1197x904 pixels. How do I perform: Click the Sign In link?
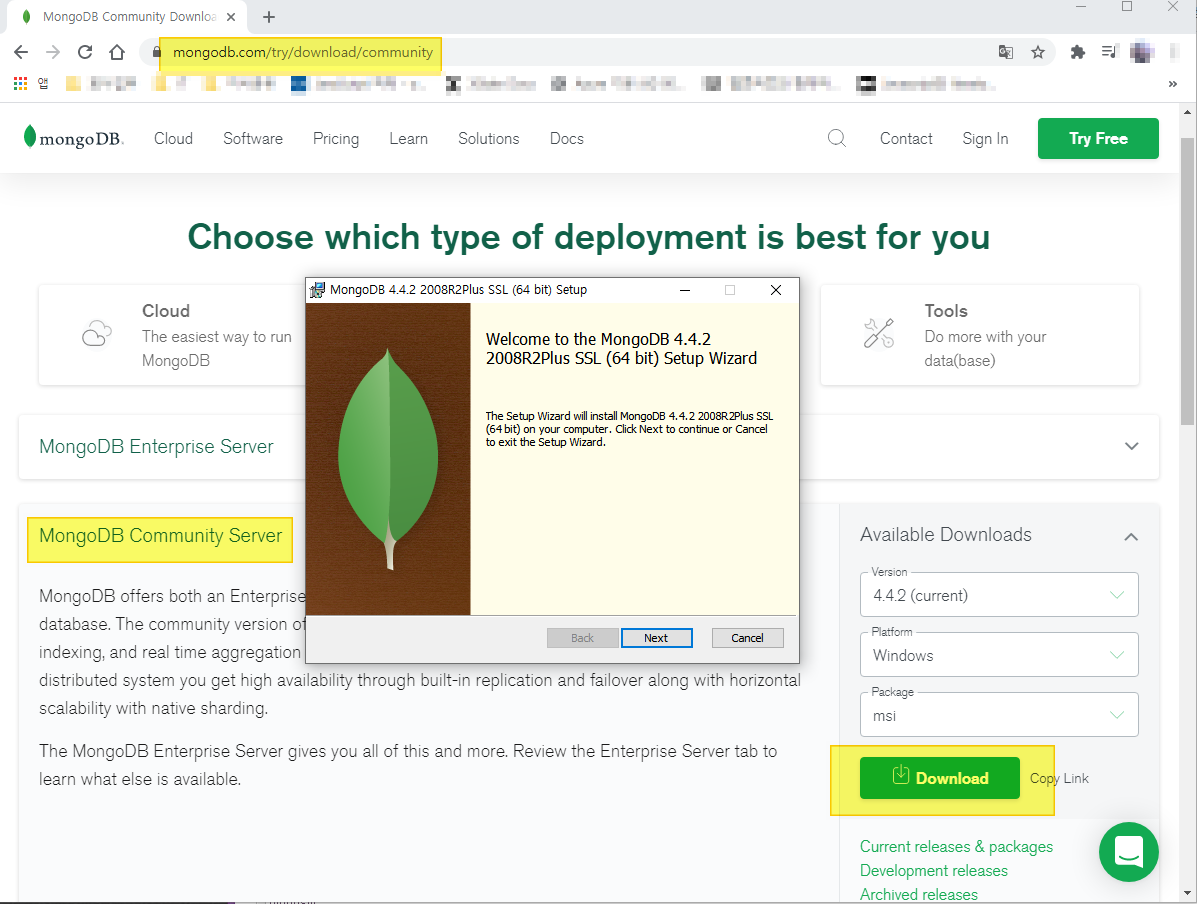click(985, 138)
